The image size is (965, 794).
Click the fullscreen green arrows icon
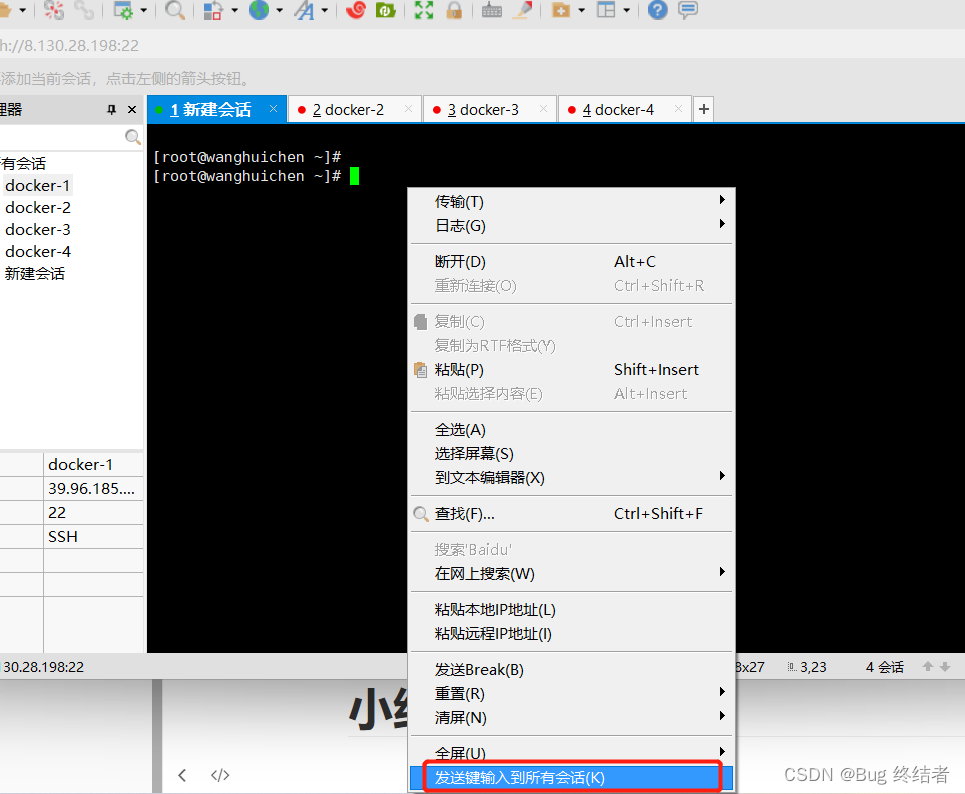424,11
